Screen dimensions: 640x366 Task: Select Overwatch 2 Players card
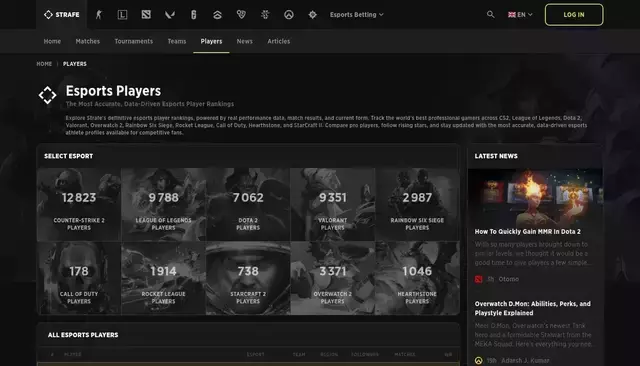point(333,278)
